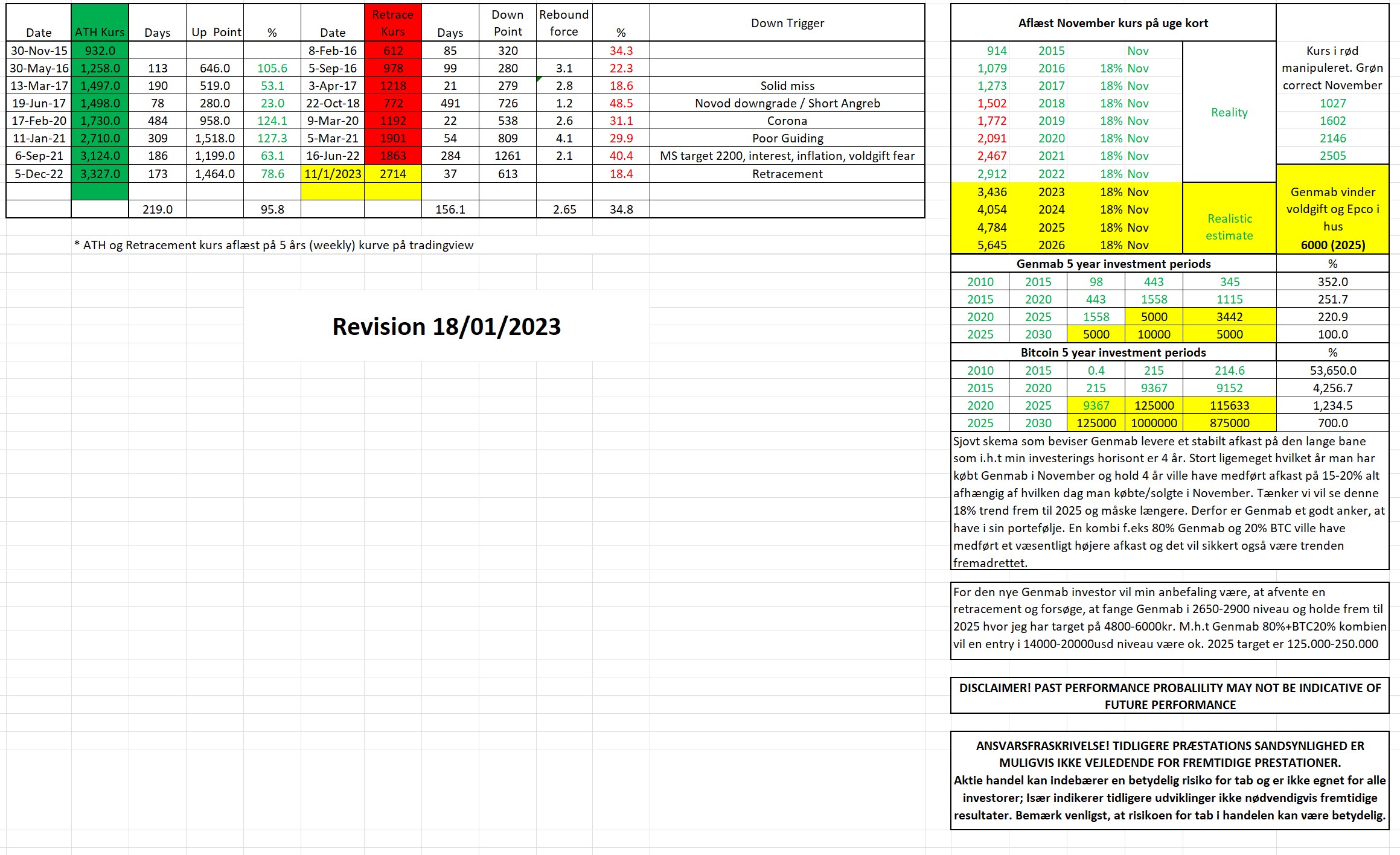
Task: Click 'Novod downgrade / Short Angreb' cell
Action: (x=787, y=103)
